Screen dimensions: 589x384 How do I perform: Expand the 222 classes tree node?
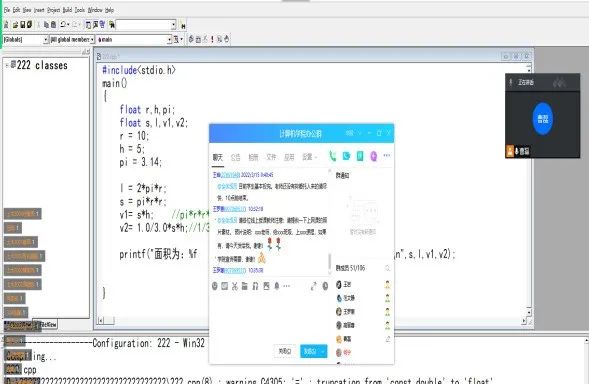6,65
